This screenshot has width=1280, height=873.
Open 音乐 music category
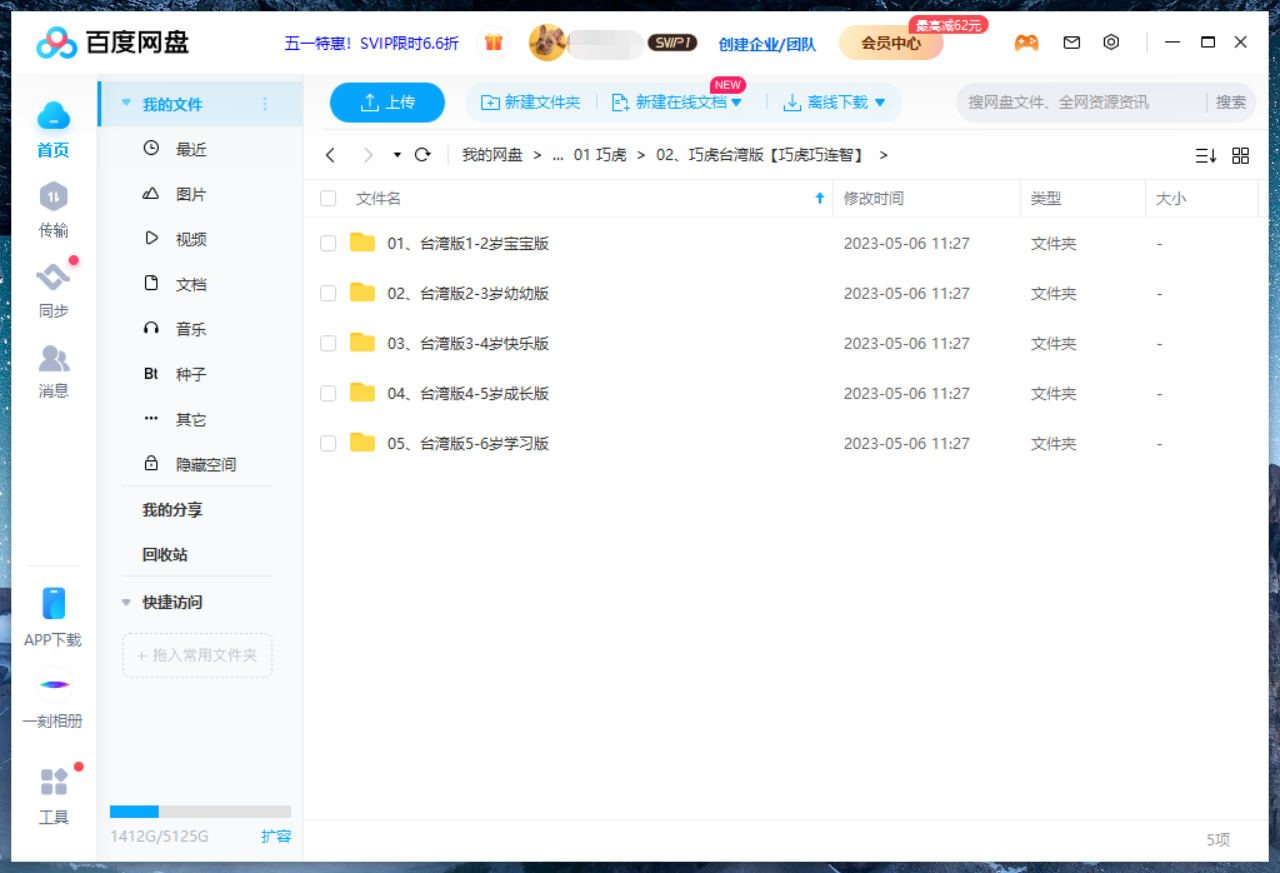pyautogui.click(x=190, y=329)
